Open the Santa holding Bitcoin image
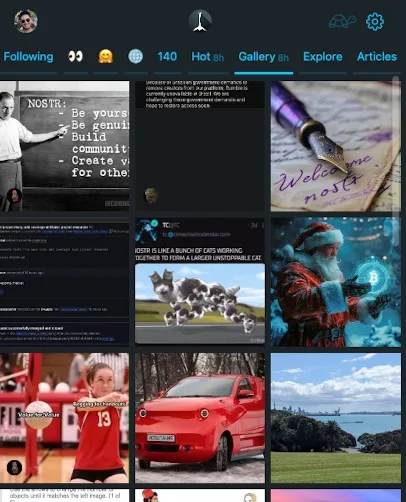406x502 pixels. pyautogui.click(x=336, y=282)
